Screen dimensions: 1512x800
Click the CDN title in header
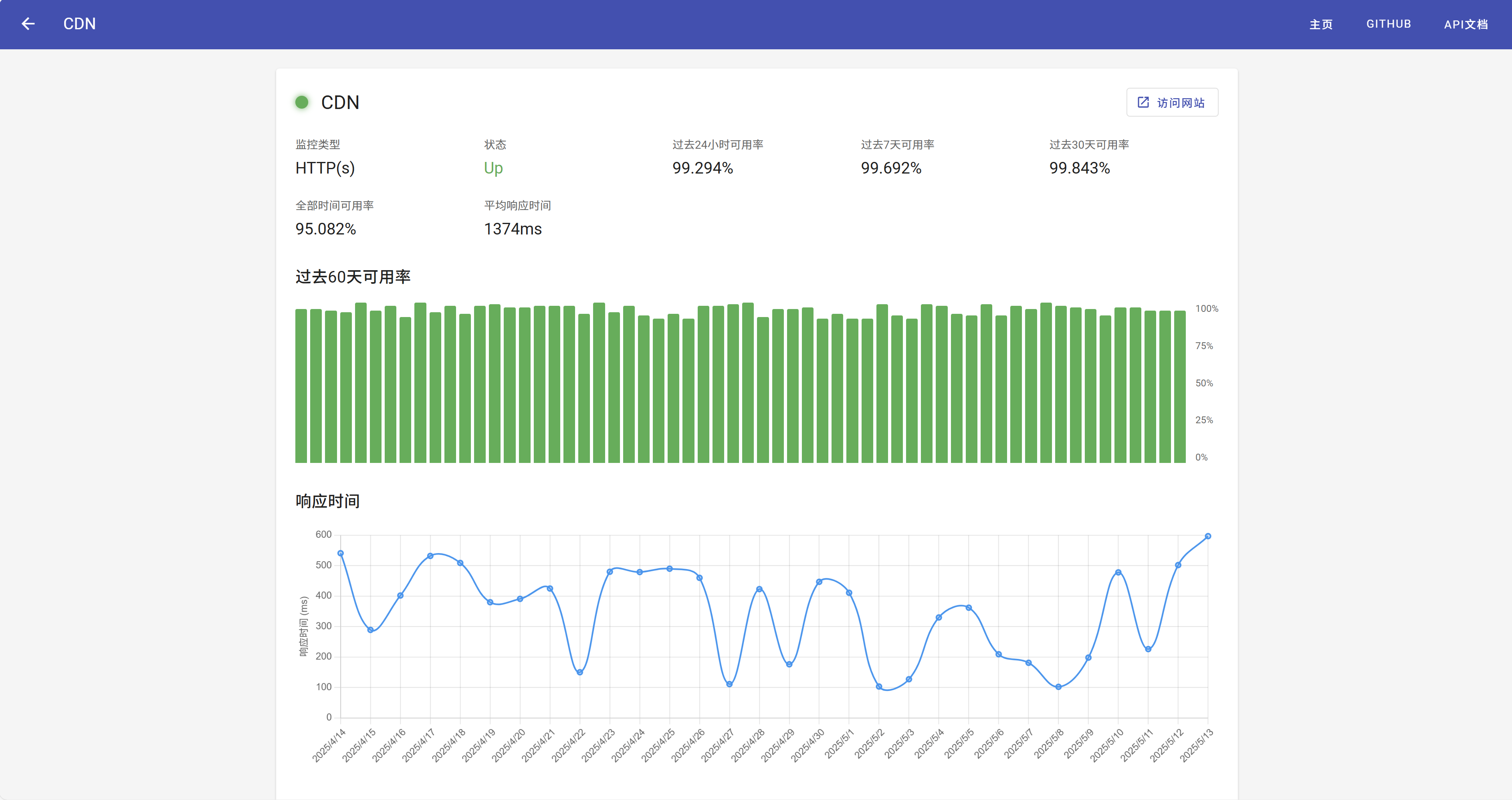coord(79,24)
